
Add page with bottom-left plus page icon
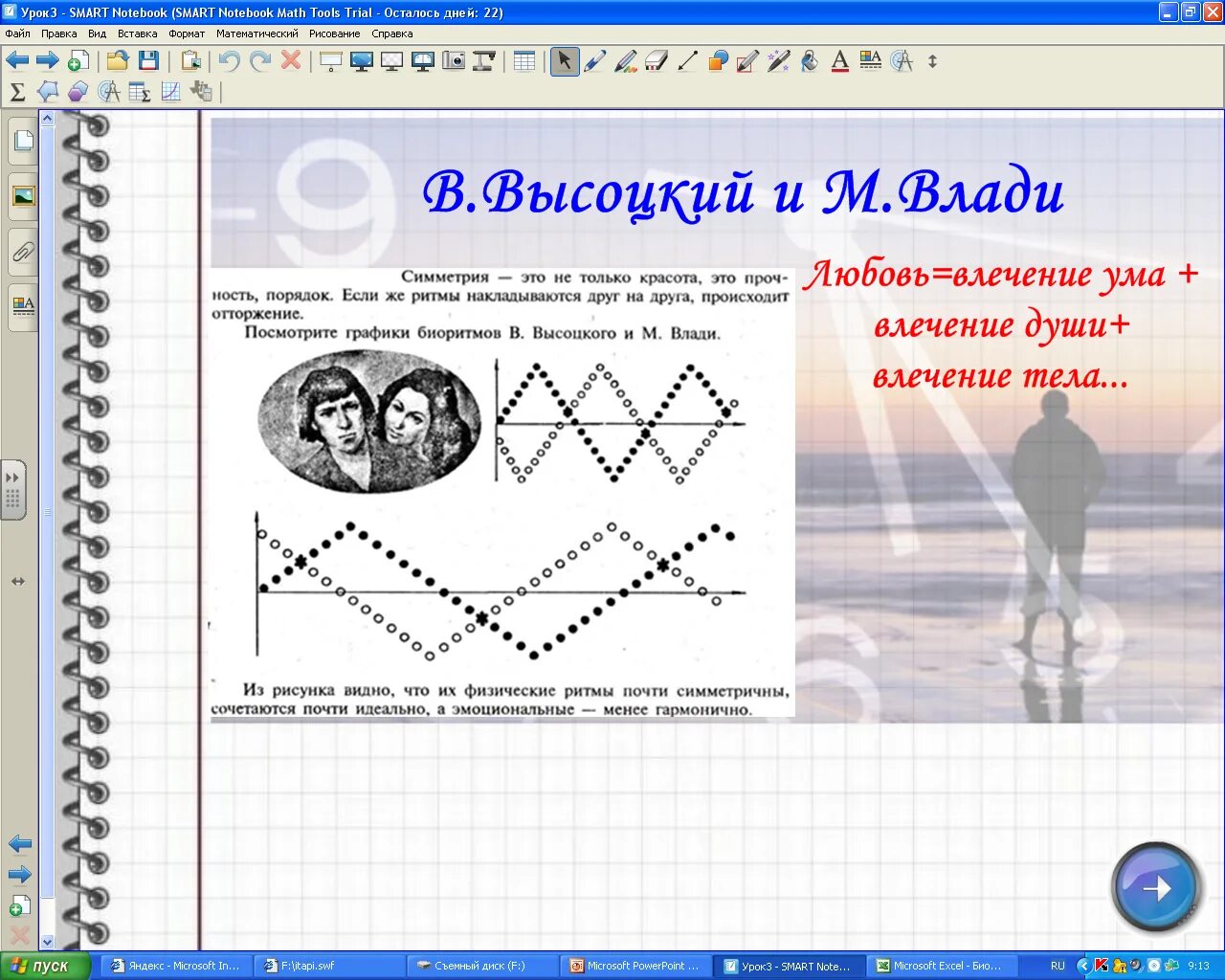(20, 905)
